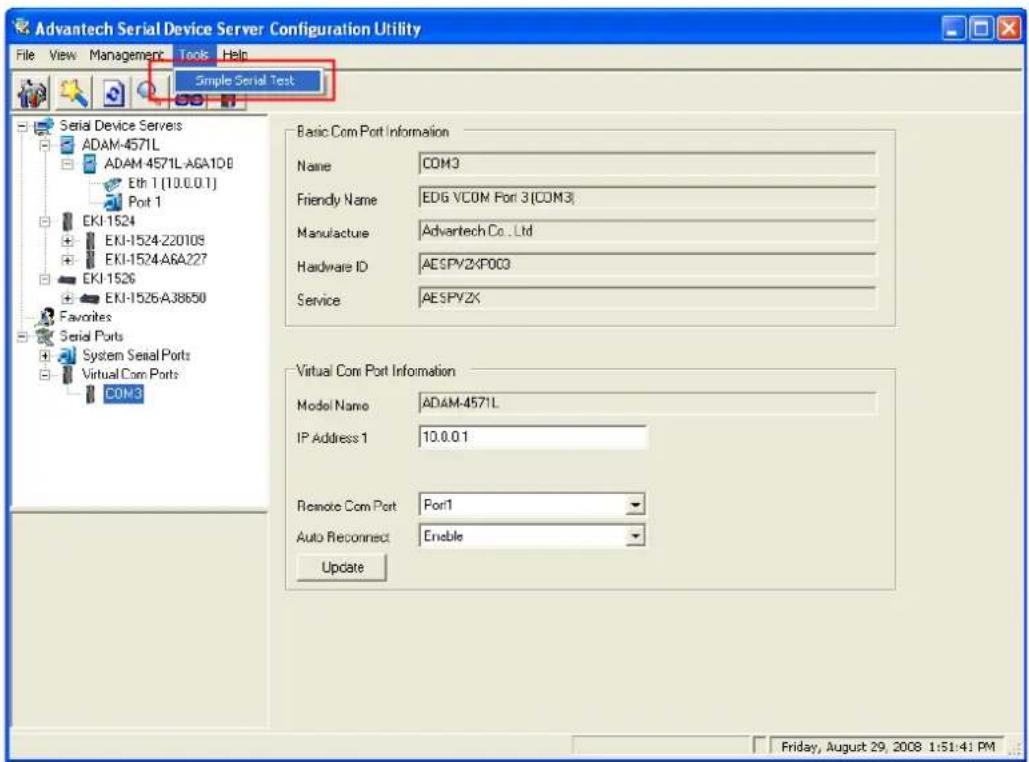Select ADAM-4571L-A6A1D8 in the tree

(x=168, y=163)
